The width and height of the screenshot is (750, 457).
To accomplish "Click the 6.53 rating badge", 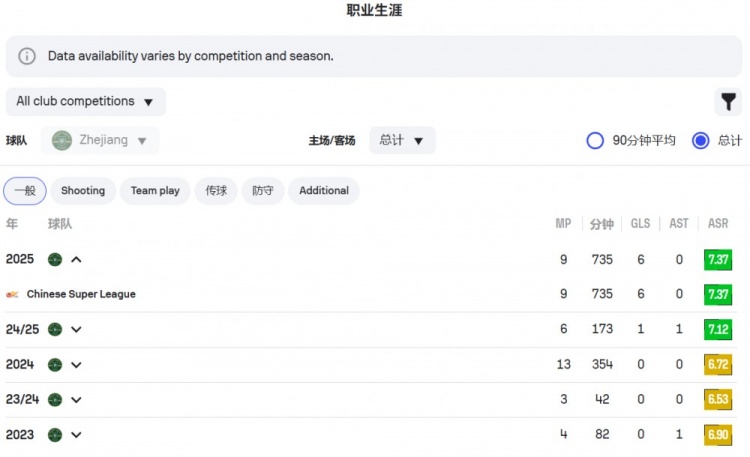I will [x=718, y=400].
